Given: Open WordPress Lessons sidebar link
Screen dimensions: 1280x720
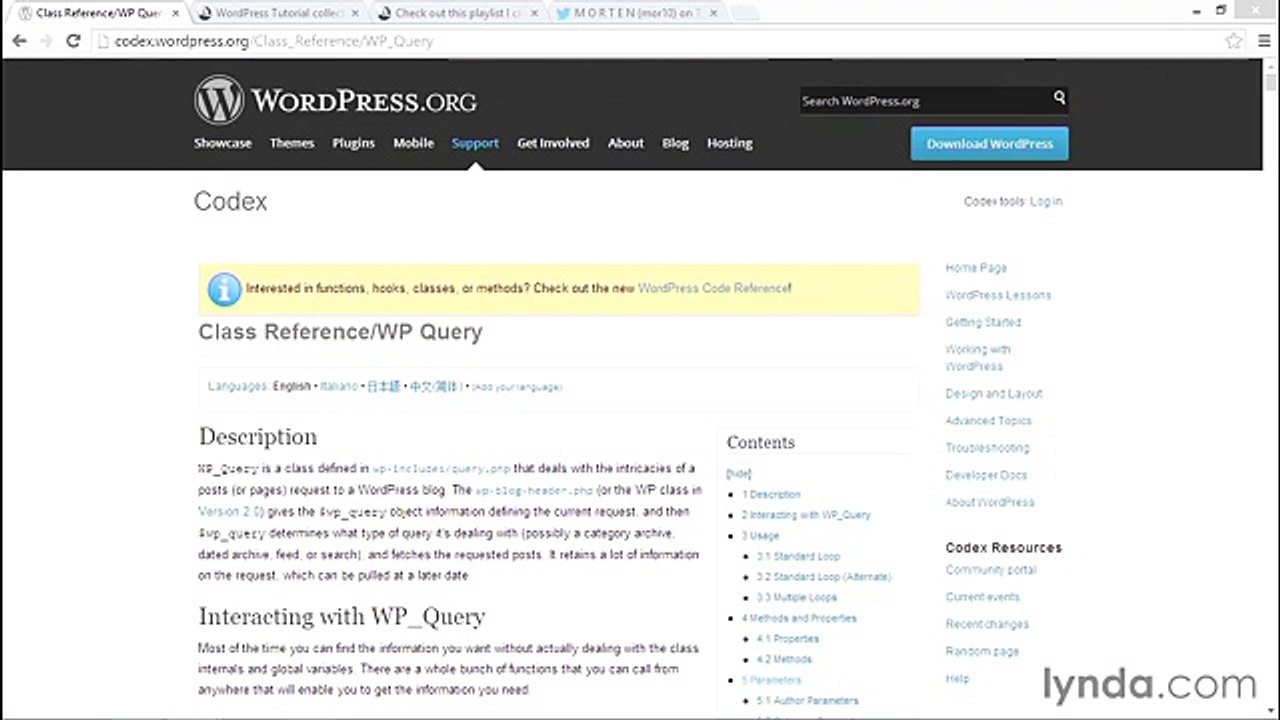Looking at the screenshot, I should tap(998, 295).
